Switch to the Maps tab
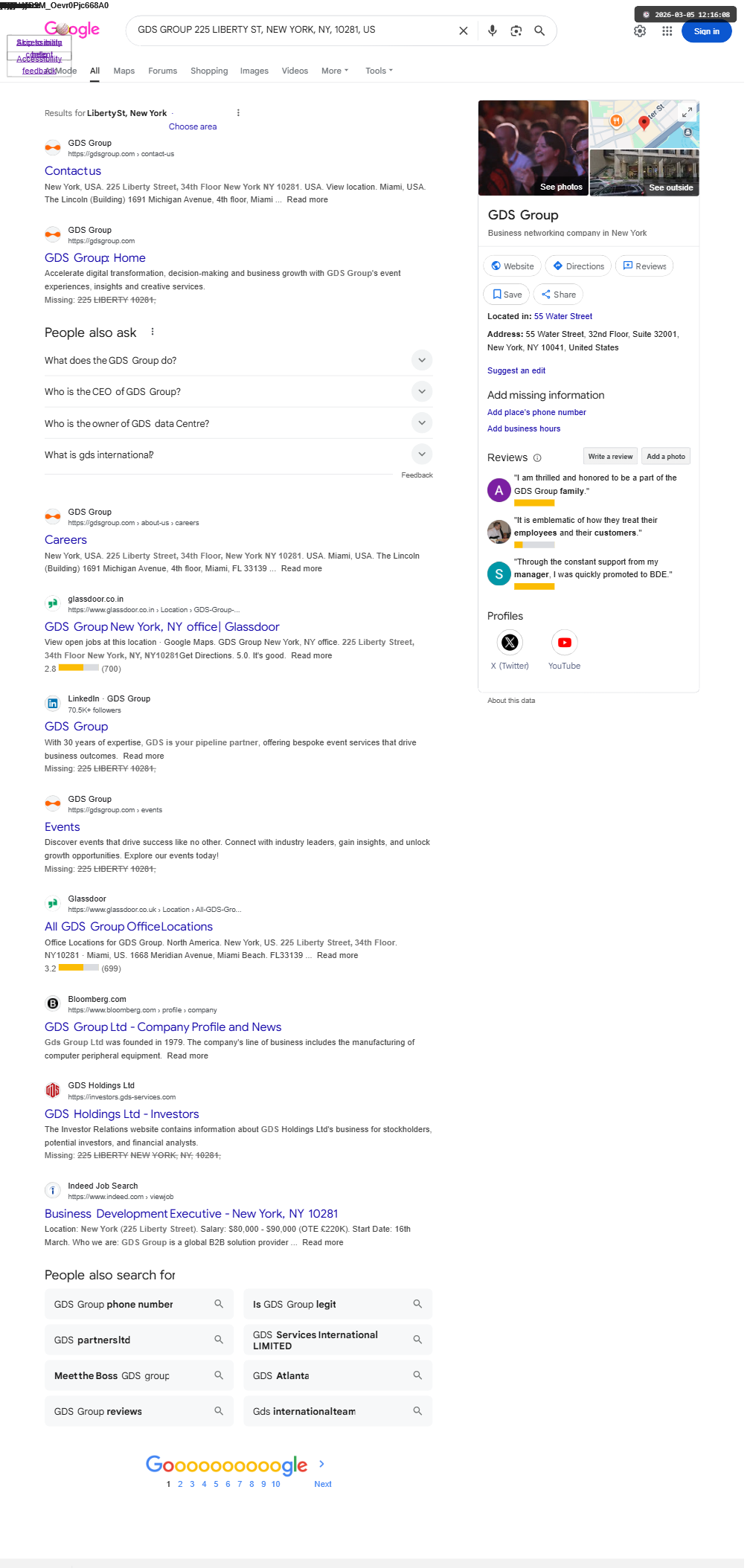This screenshot has width=753, height=1568. coord(124,71)
